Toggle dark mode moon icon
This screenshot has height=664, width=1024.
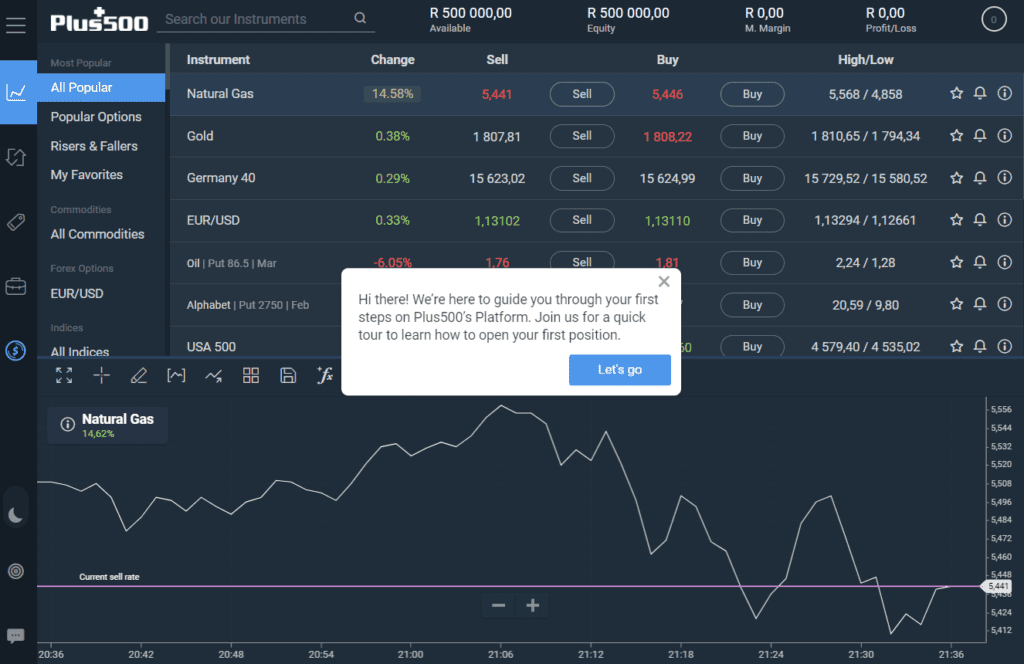tap(16, 515)
